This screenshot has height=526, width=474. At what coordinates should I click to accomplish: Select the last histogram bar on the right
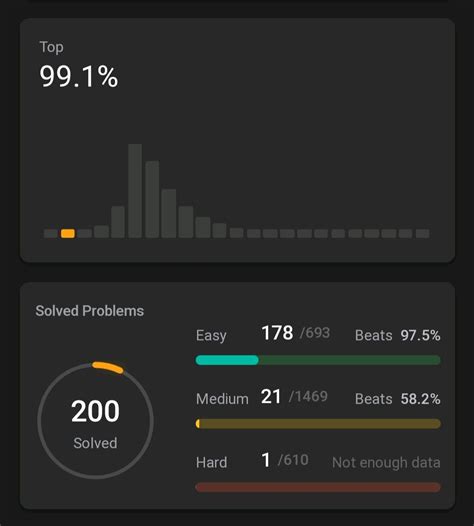tap(422, 233)
